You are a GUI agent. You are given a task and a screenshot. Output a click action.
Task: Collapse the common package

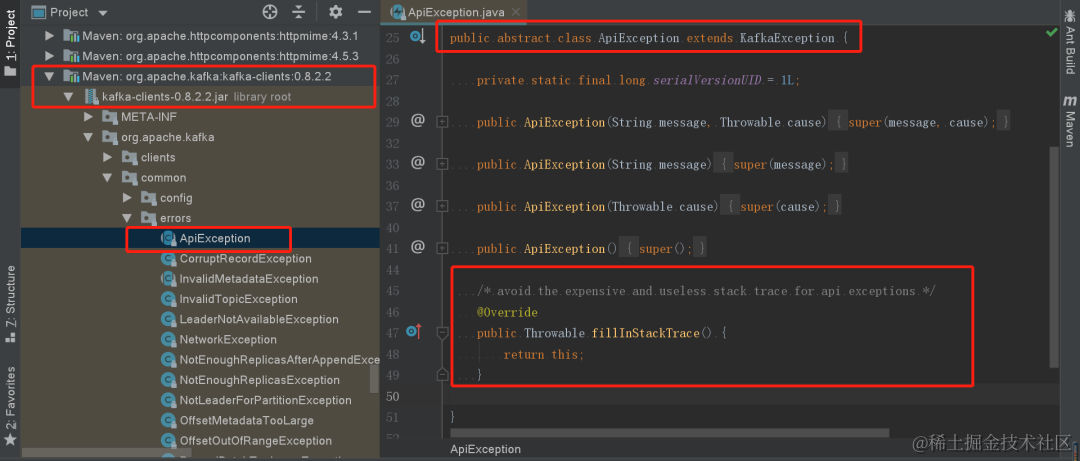point(107,177)
